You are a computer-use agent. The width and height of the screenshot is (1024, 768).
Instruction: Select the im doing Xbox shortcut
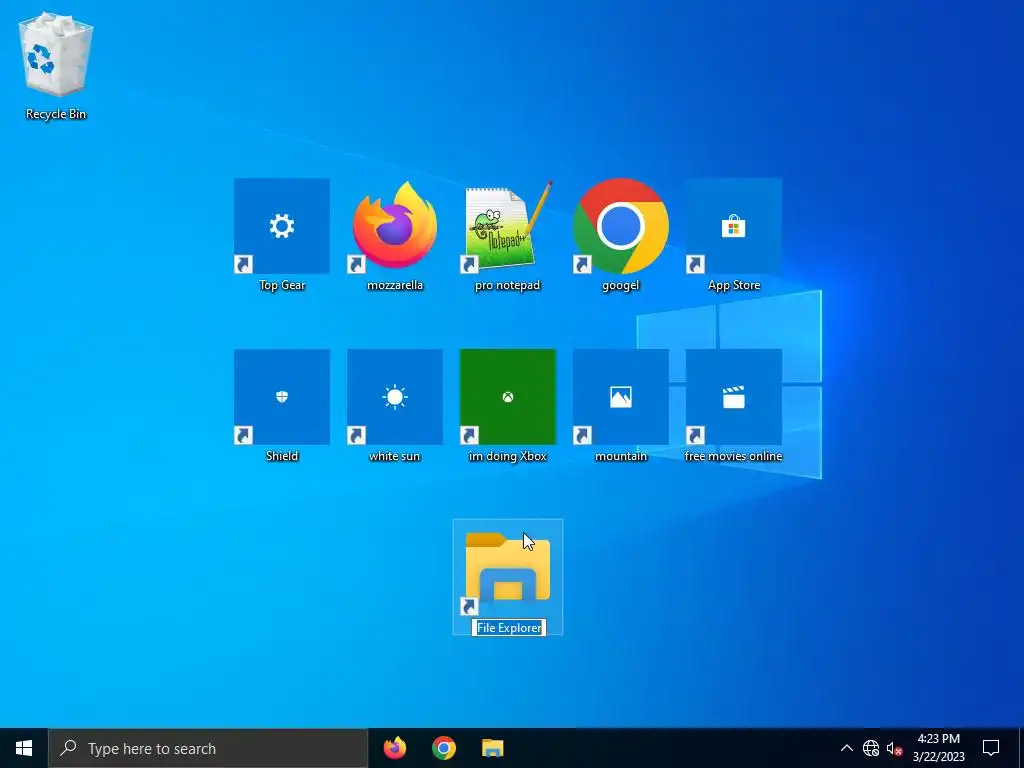coord(507,397)
